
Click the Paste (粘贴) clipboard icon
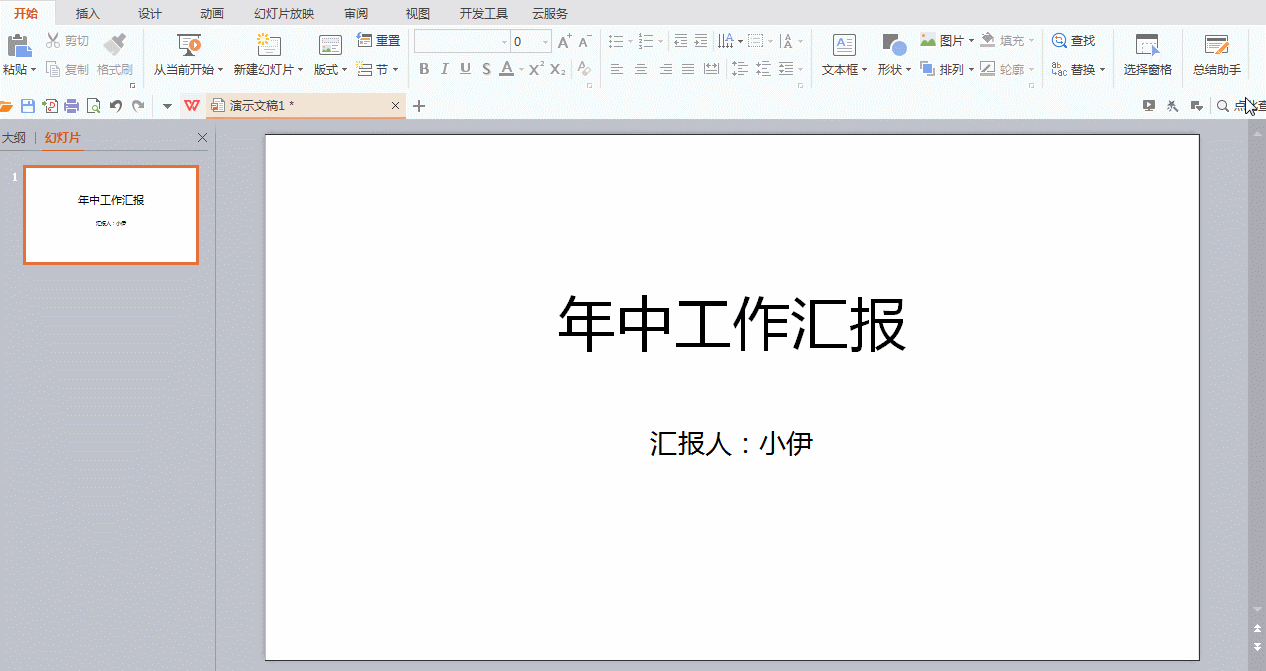coord(18,46)
